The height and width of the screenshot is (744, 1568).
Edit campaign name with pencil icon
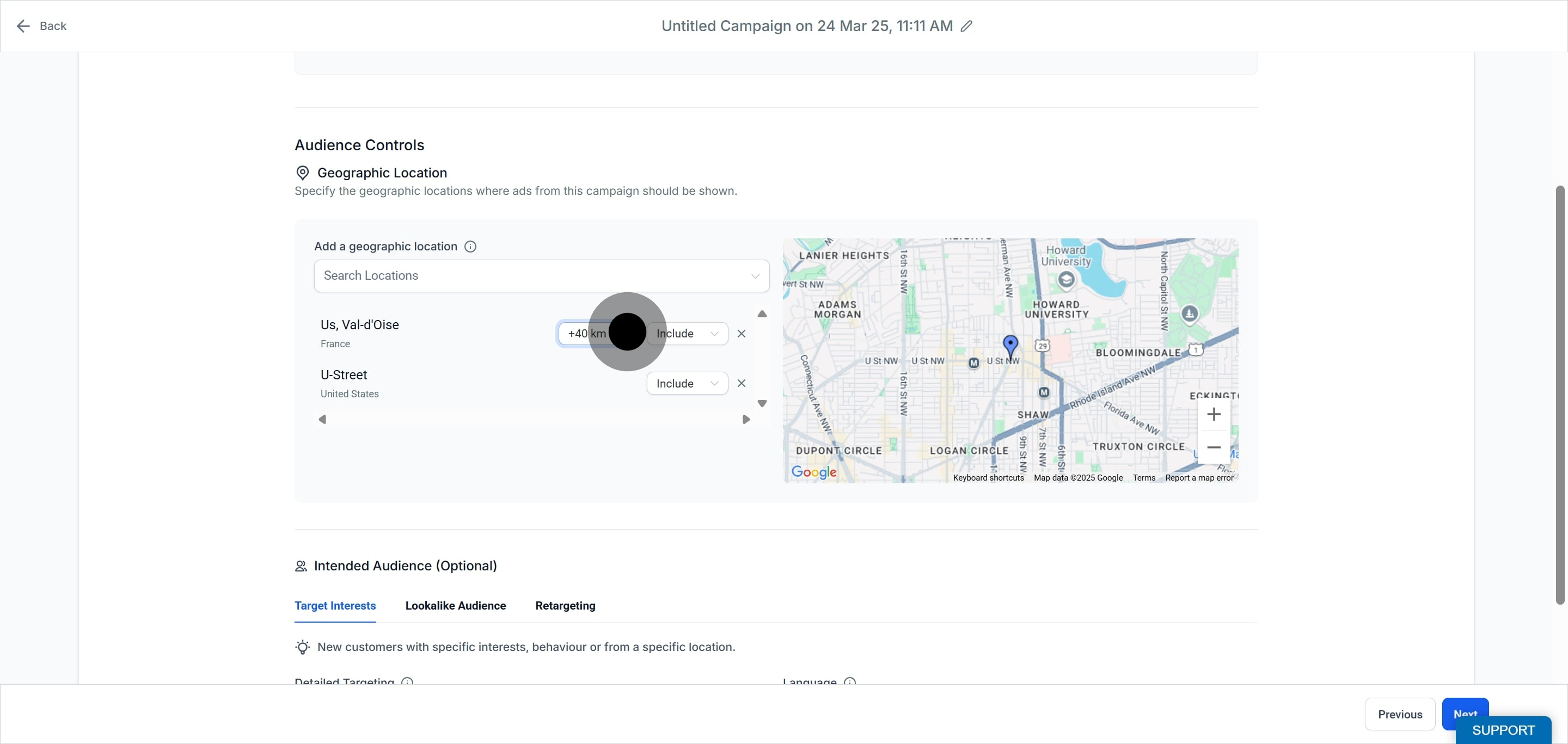point(966,26)
